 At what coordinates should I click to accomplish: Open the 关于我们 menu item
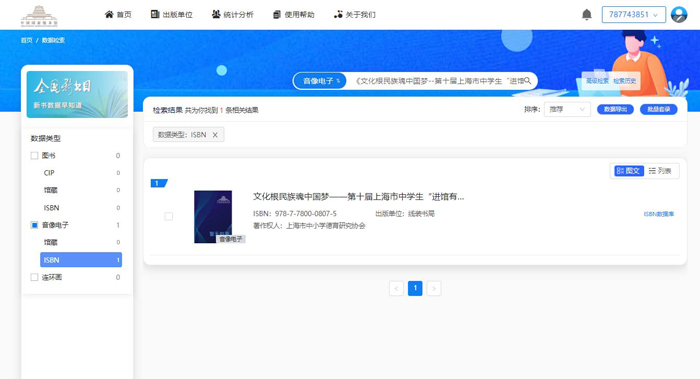[355, 15]
